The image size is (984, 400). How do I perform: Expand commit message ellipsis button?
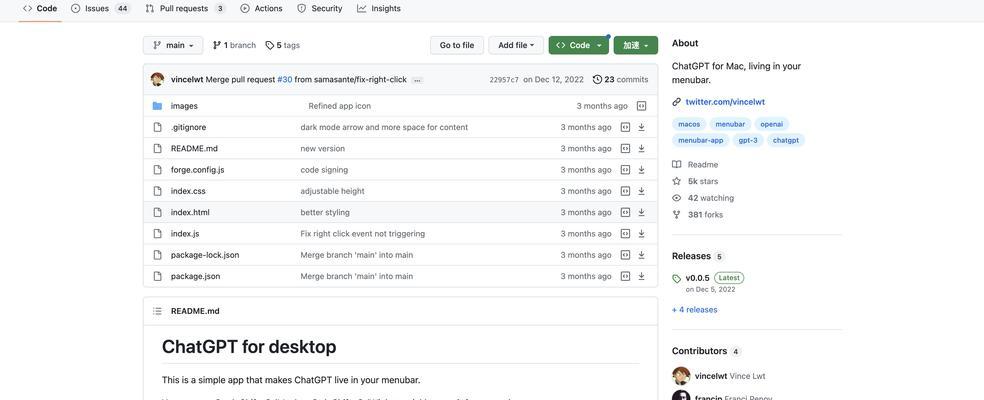(x=417, y=80)
